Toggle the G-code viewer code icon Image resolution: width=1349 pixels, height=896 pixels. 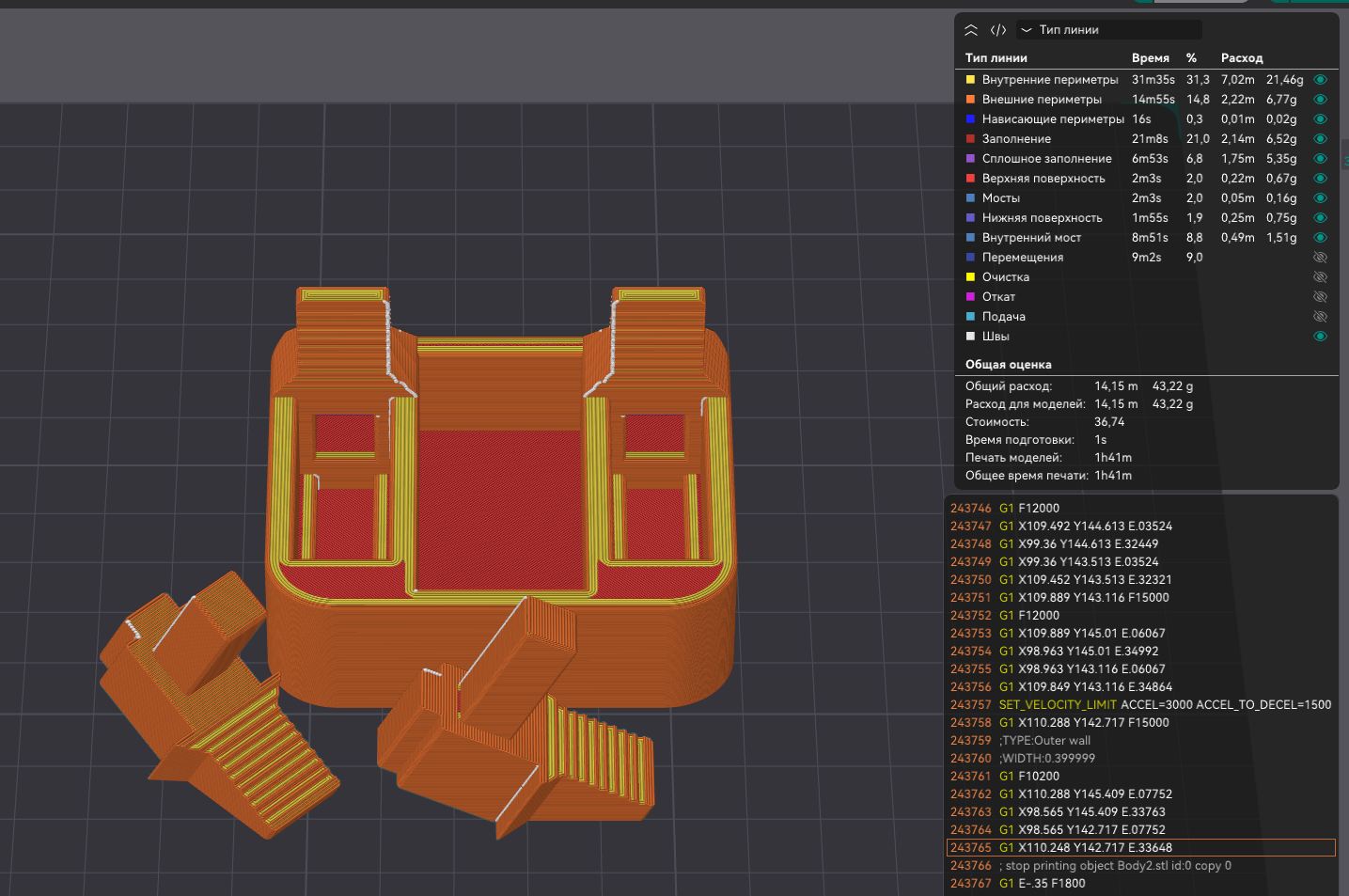pos(998,30)
